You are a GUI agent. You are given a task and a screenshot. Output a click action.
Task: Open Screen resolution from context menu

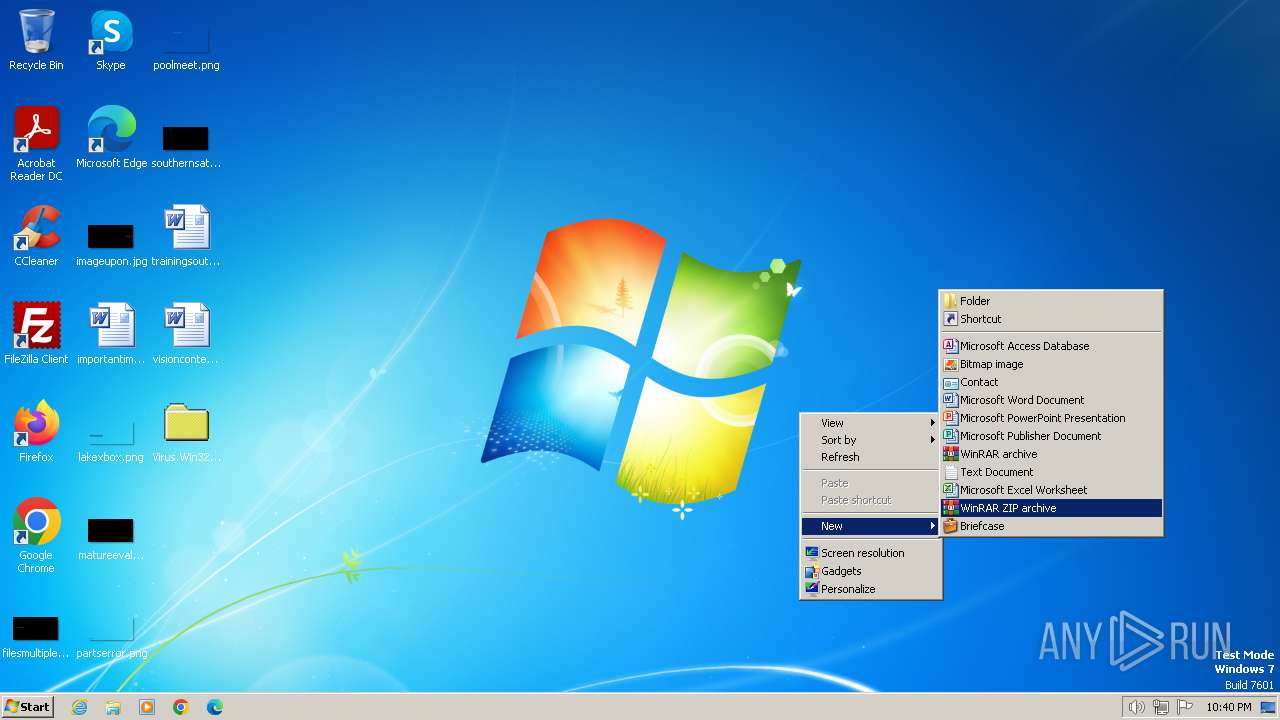click(x=871, y=553)
